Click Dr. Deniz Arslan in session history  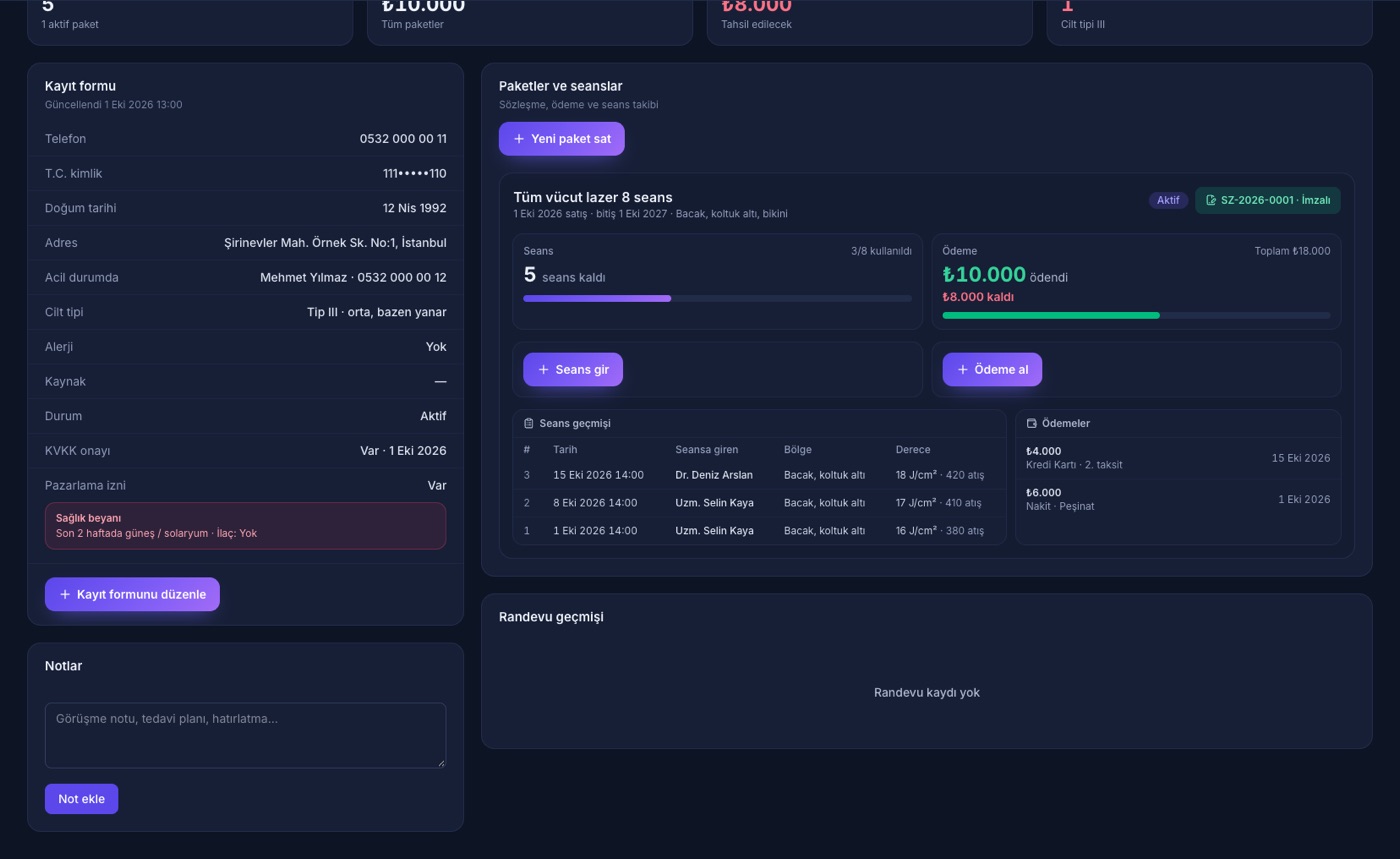[x=714, y=476]
